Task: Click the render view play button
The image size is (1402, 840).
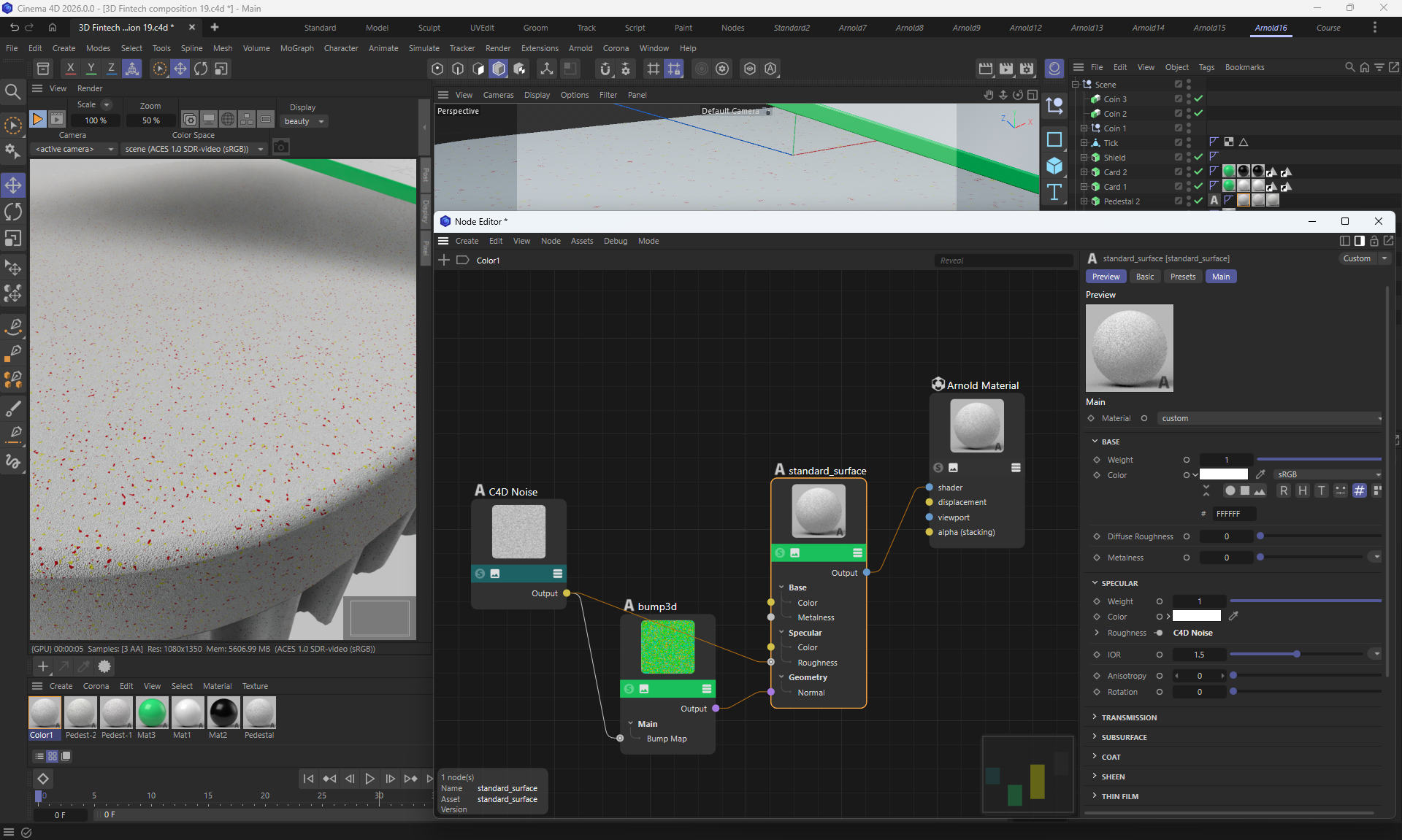Action: click(x=38, y=119)
